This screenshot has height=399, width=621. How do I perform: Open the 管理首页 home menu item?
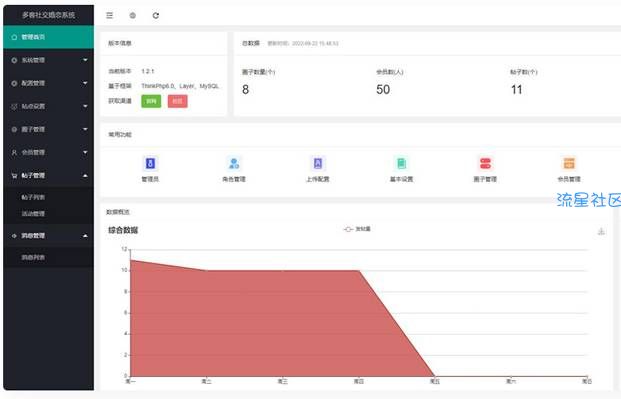click(x=48, y=37)
